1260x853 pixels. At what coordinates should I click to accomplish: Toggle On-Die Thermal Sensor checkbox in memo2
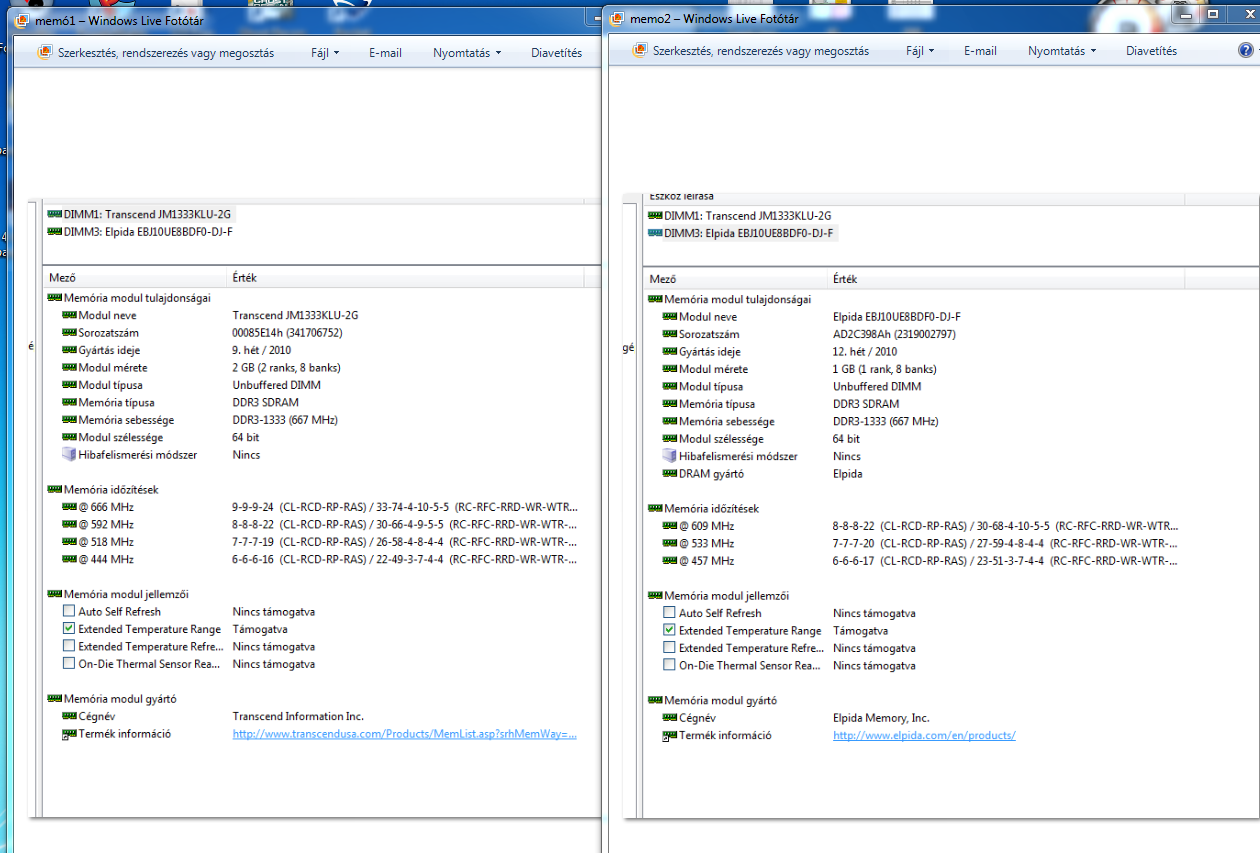pos(669,665)
